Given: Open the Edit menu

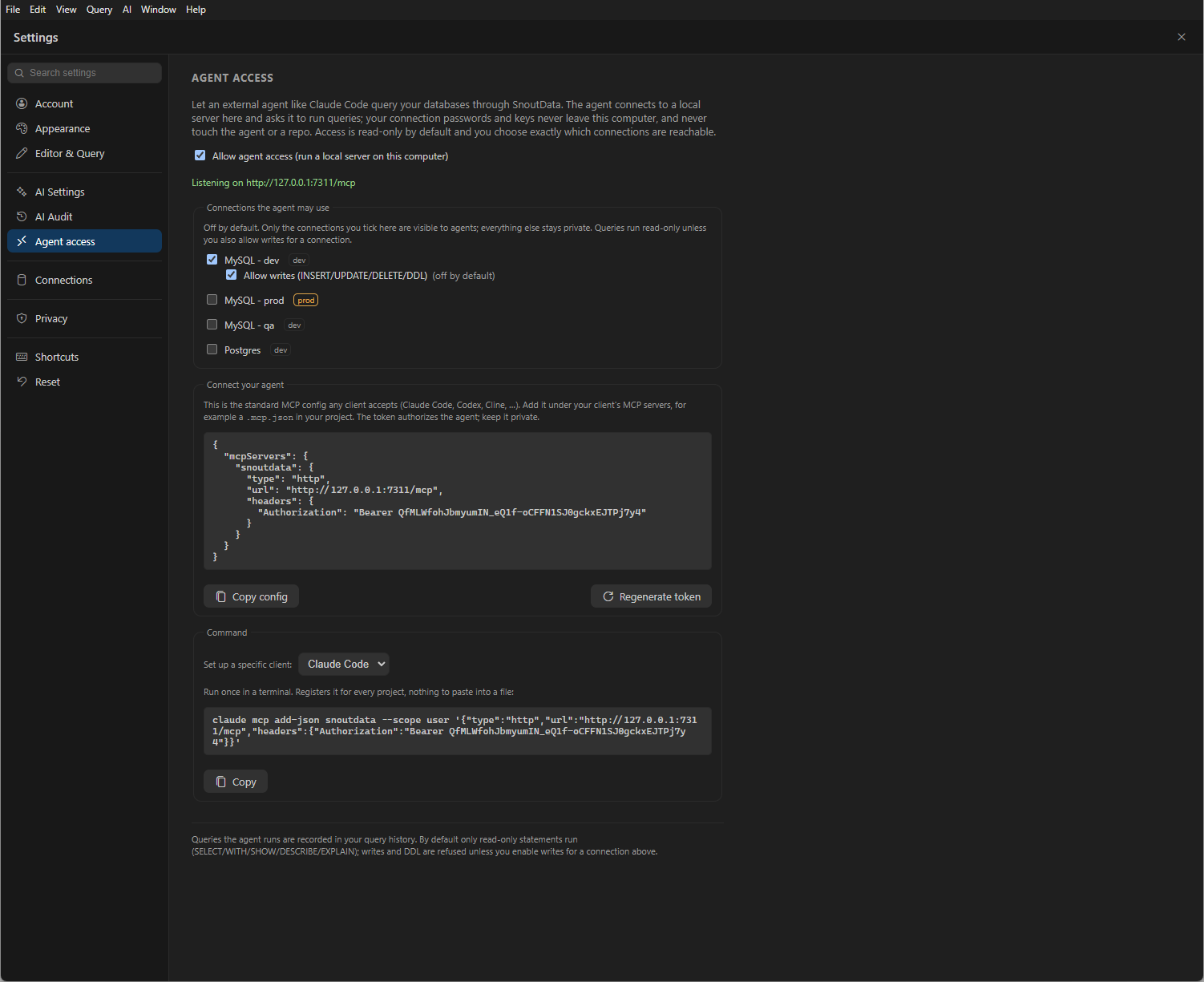Looking at the screenshot, I should click(38, 10).
